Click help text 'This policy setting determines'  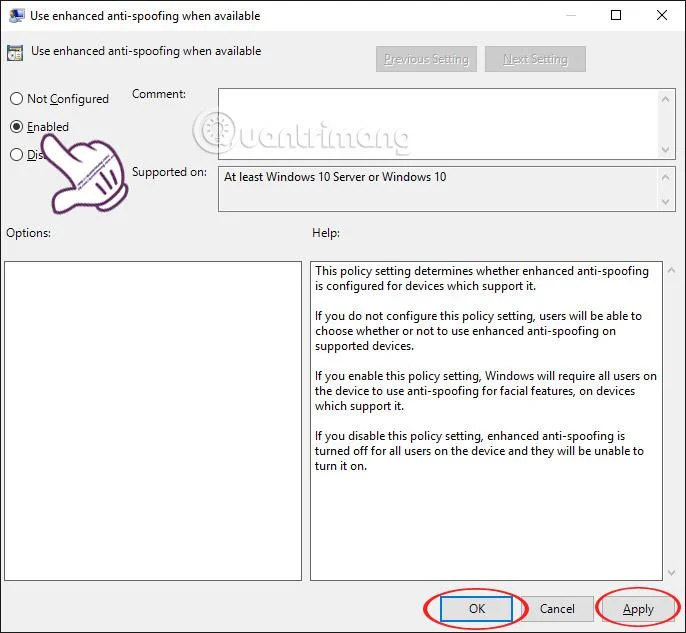click(x=481, y=278)
